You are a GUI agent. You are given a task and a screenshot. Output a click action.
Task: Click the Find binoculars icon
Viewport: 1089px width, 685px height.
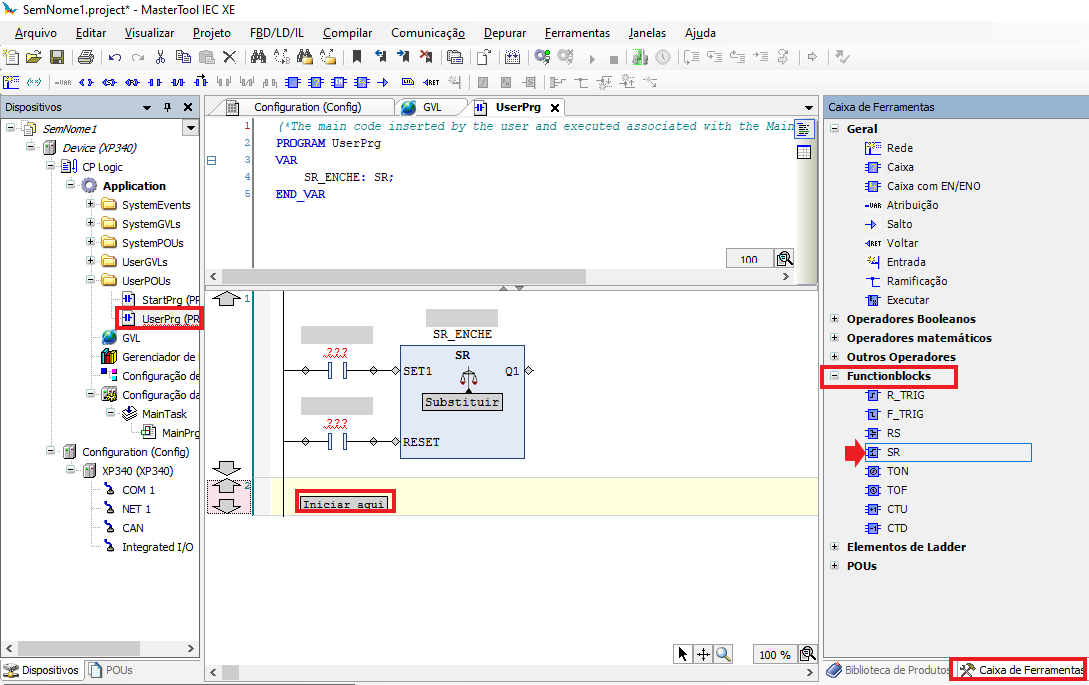pos(258,57)
